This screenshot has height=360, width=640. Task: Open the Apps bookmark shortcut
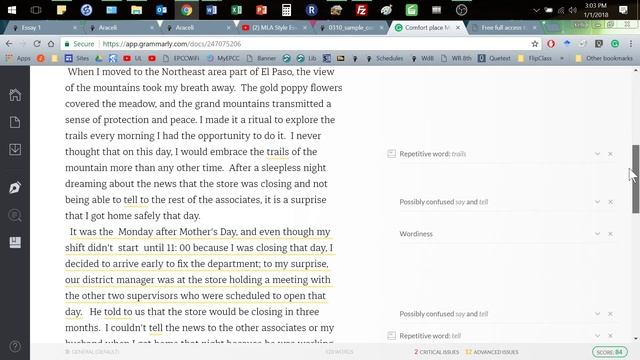pyautogui.click(x=18, y=58)
